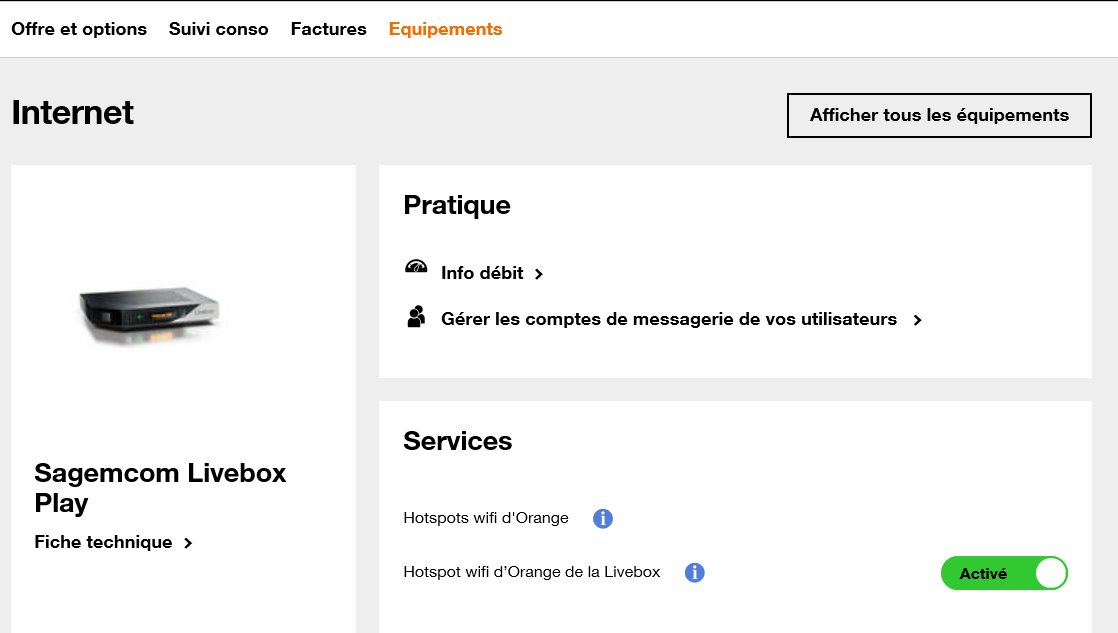This screenshot has height=633, width=1118.
Task: Click the speedometer icon beside Info débit
Action: coord(416,267)
